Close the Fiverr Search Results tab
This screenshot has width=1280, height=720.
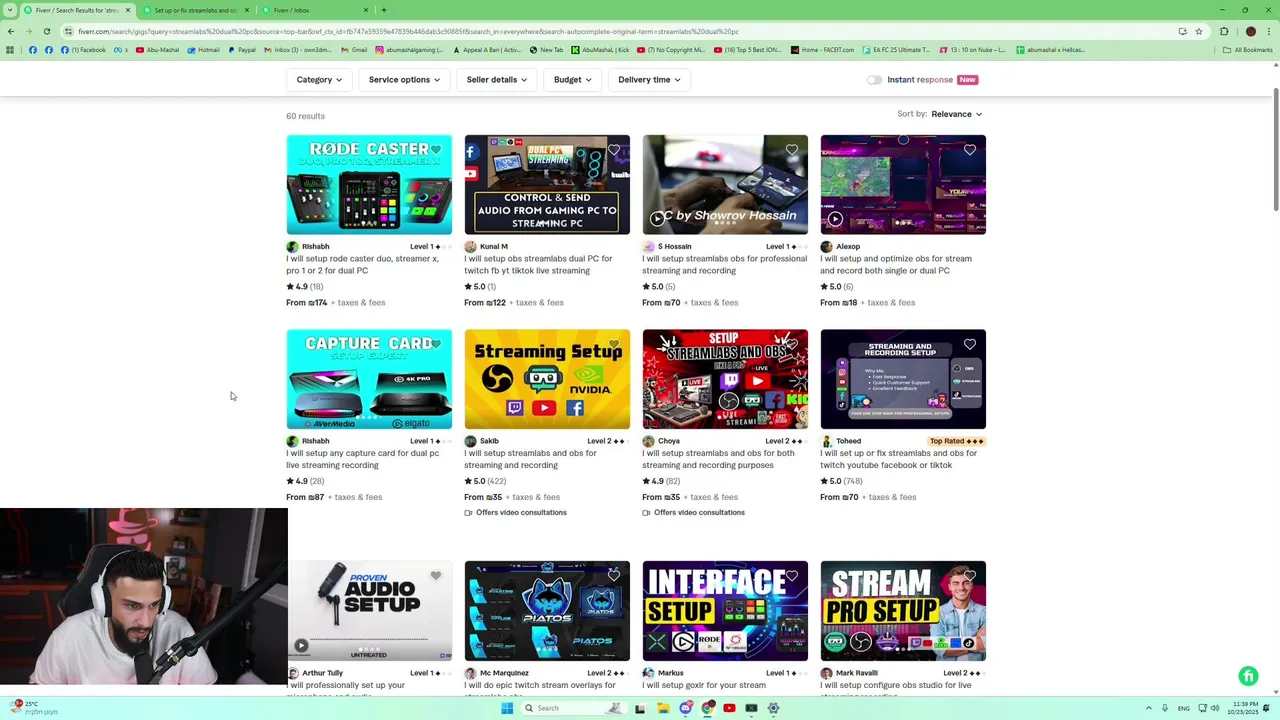(127, 10)
